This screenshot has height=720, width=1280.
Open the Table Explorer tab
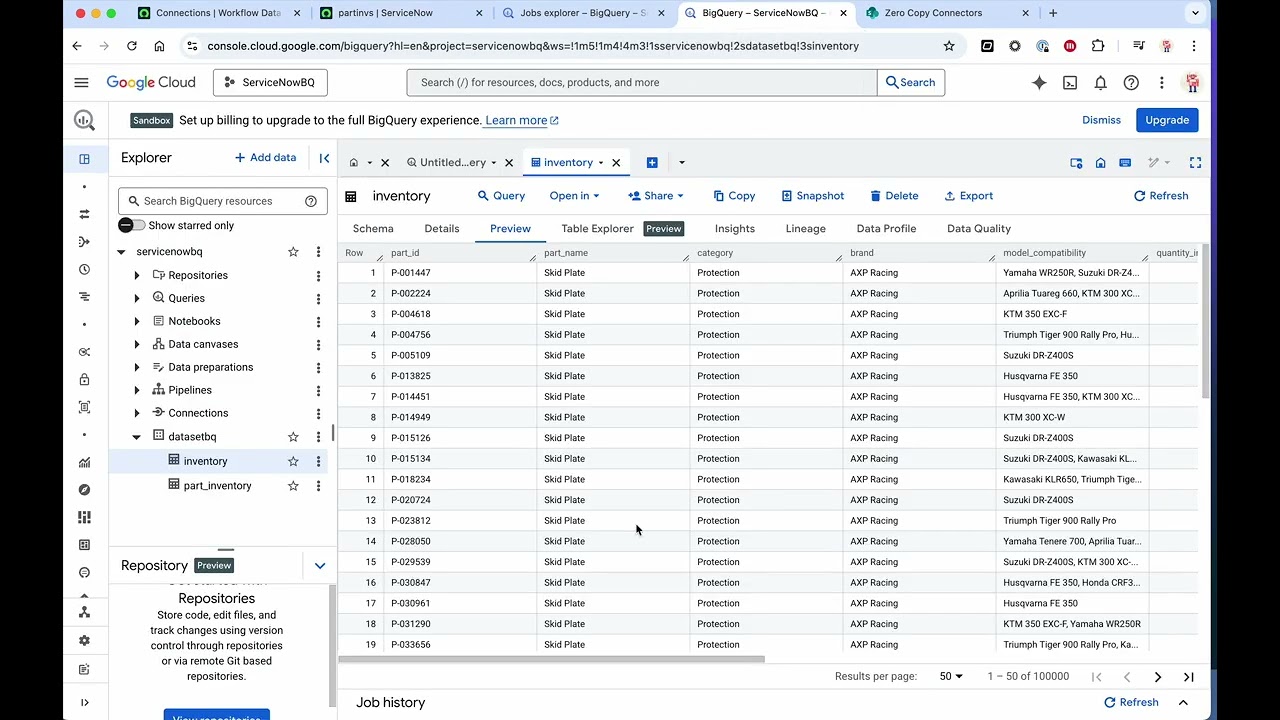tap(597, 229)
